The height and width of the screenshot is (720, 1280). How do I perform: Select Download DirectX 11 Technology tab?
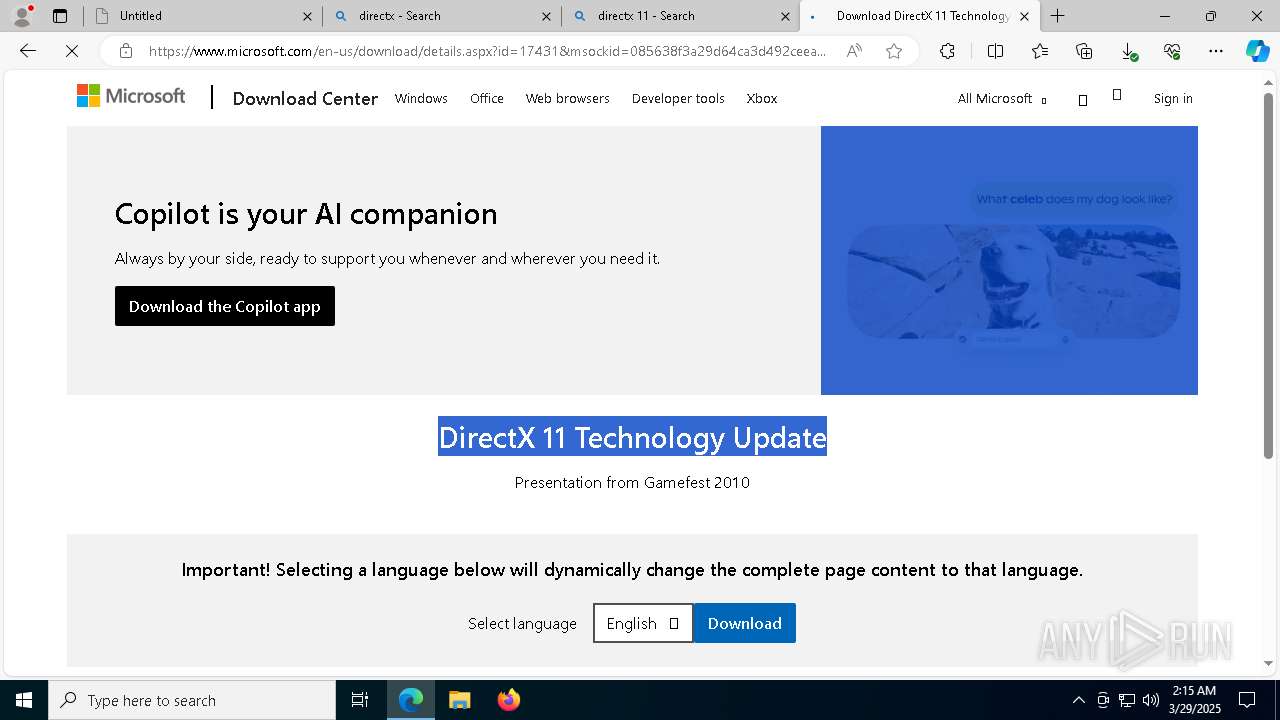pos(920,16)
